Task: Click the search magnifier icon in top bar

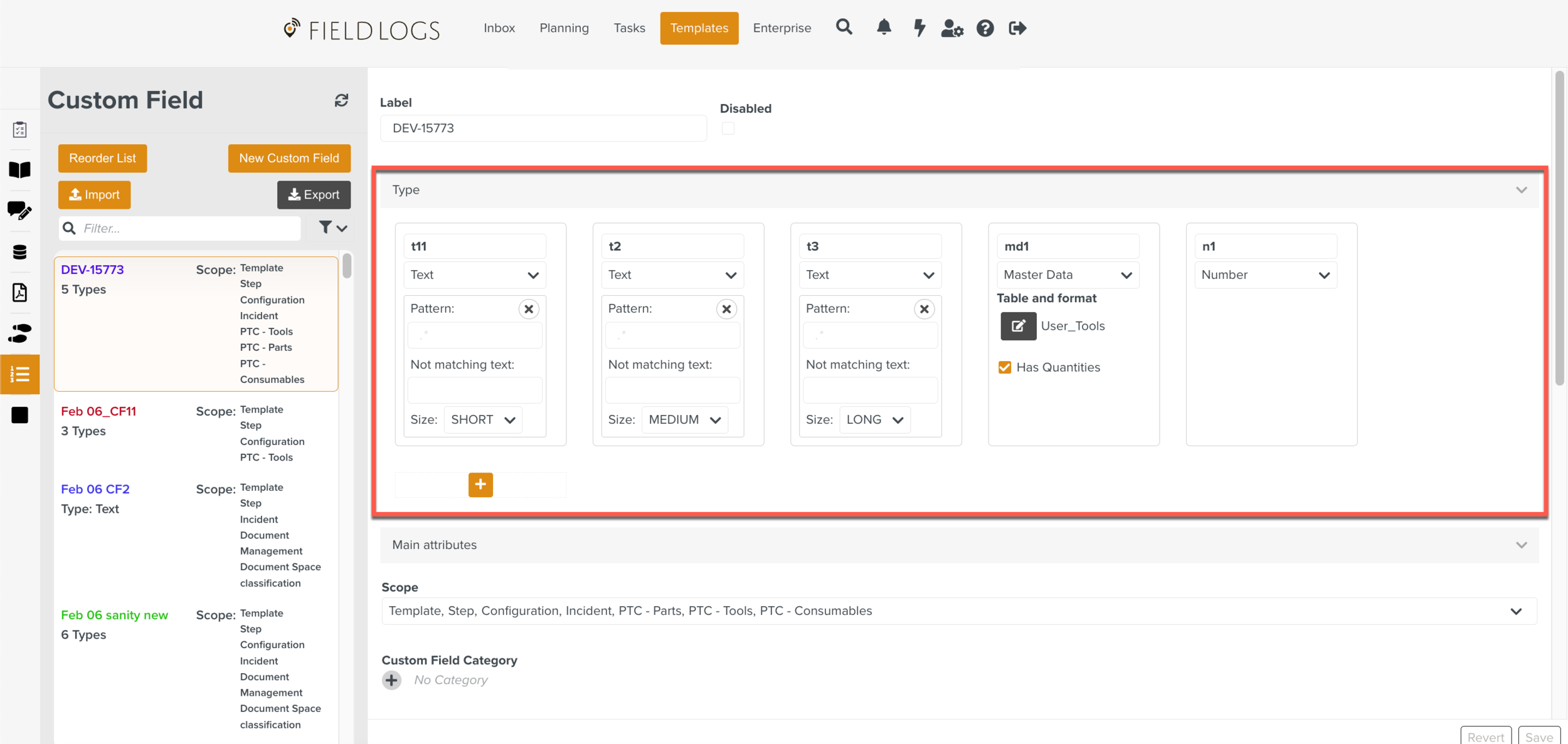Action: coord(844,28)
